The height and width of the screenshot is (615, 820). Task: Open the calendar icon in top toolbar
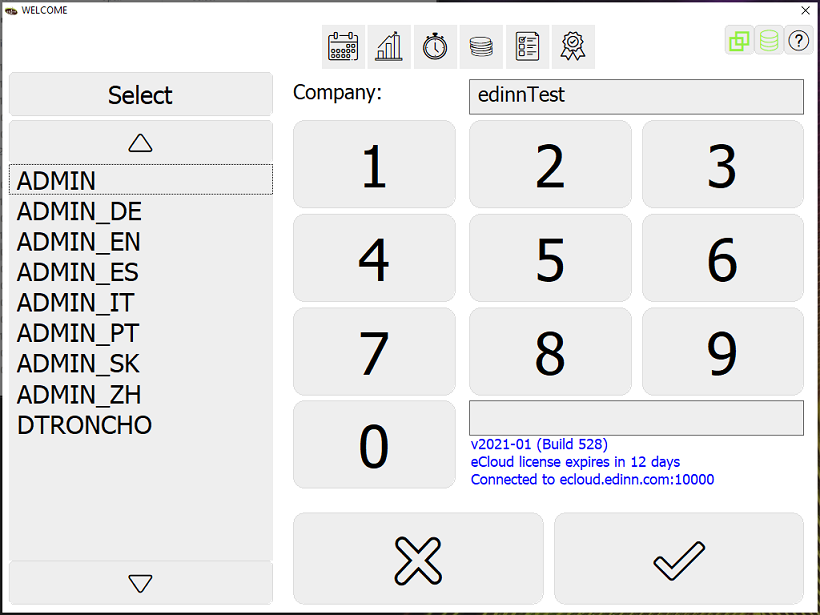pyautogui.click(x=343, y=47)
